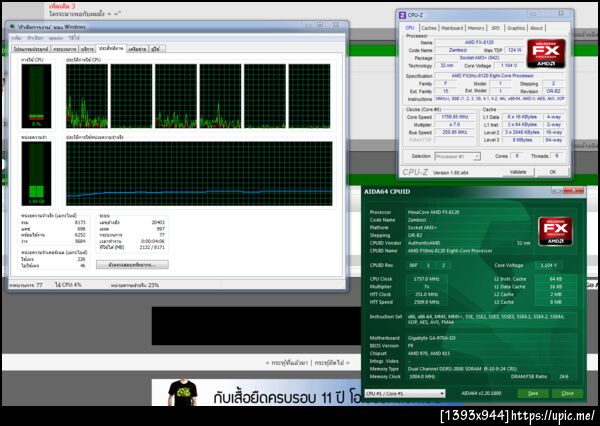Open the SPD tab in CPU-Z

[496, 28]
